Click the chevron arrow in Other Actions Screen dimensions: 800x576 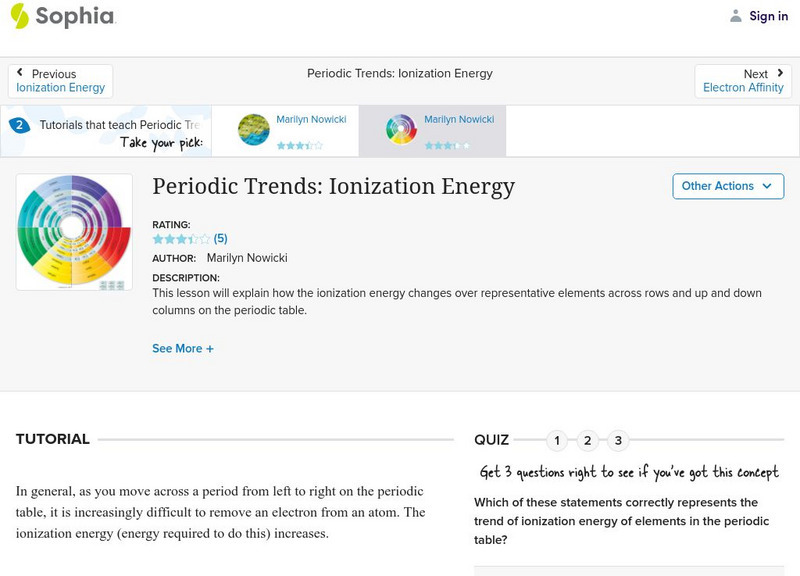(767, 186)
